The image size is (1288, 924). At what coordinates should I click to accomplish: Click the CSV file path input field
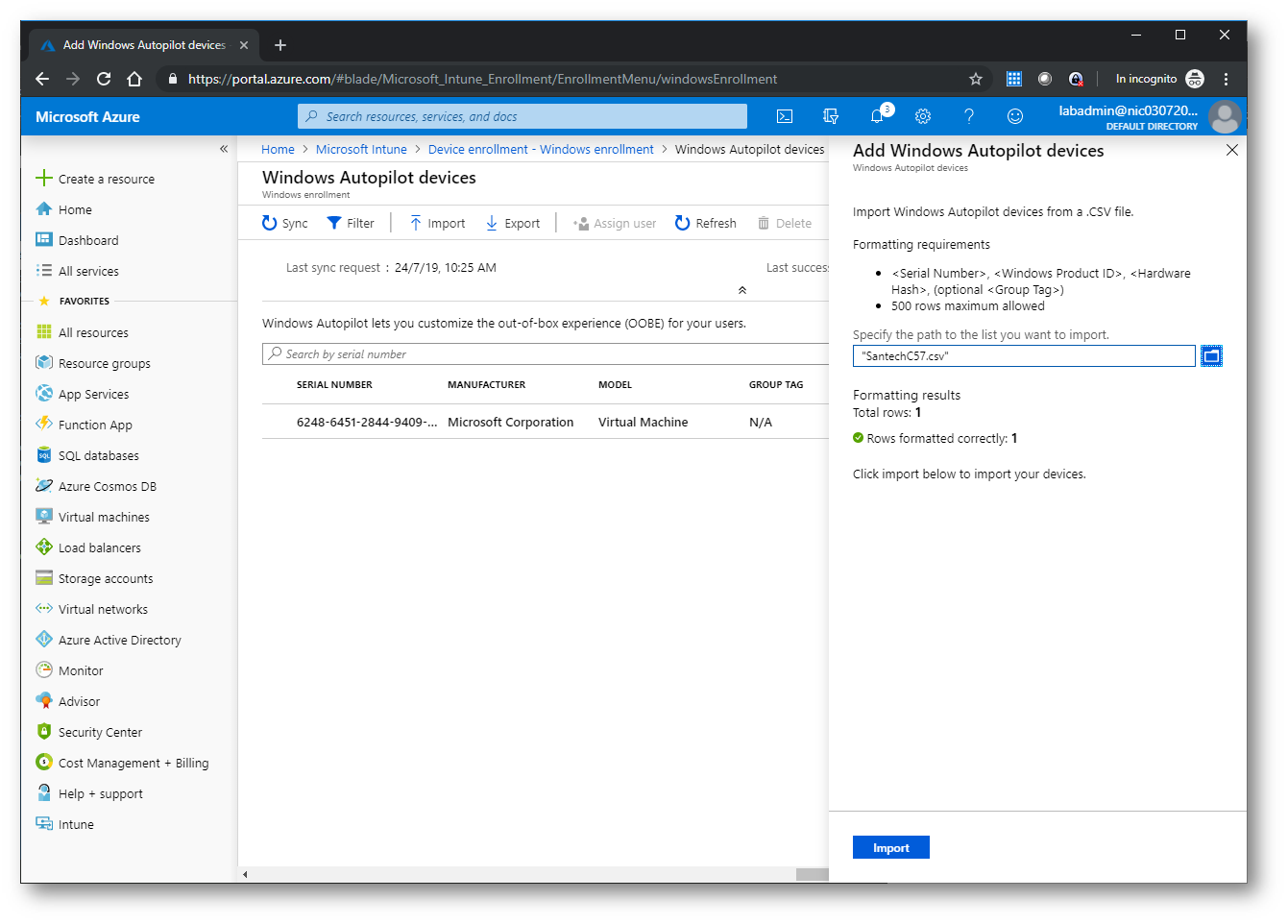pos(1024,355)
